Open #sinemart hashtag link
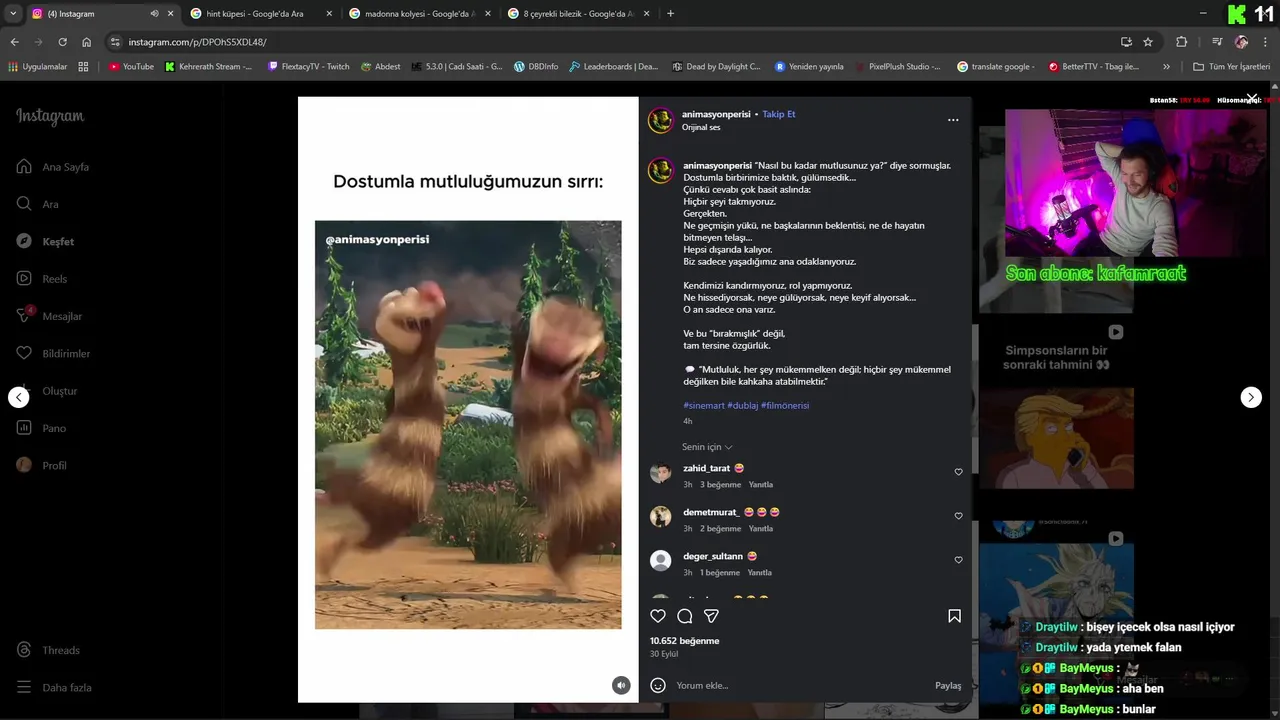Viewport: 1280px width, 720px height. pos(704,406)
